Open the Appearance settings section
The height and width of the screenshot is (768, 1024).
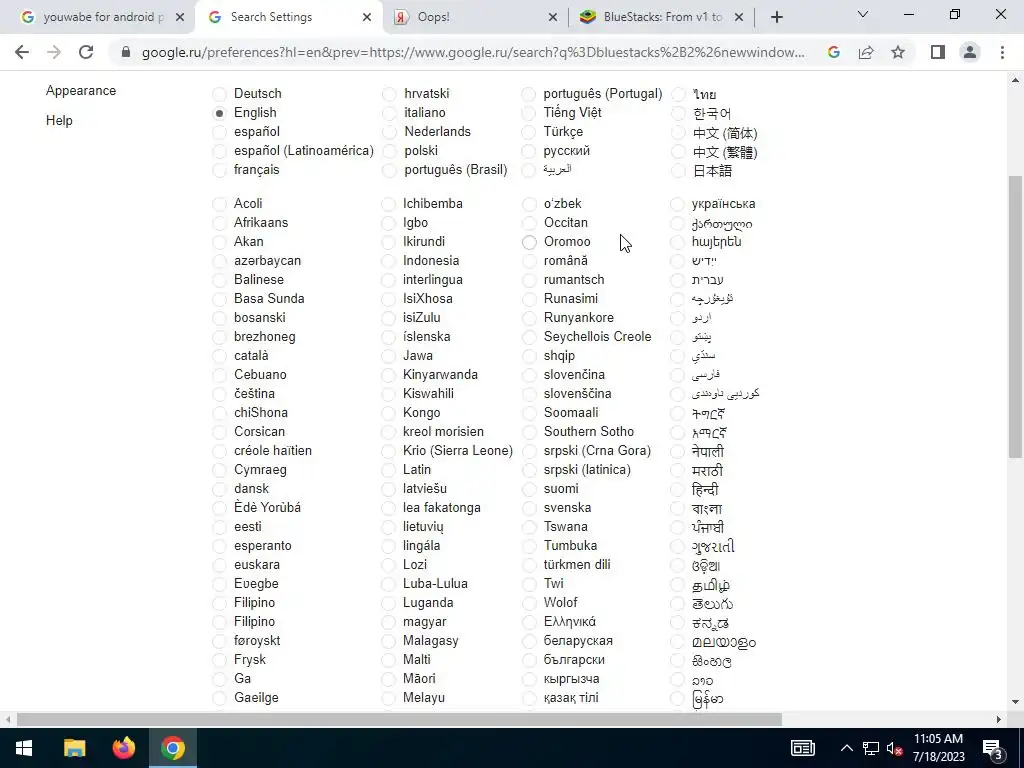[x=81, y=91]
